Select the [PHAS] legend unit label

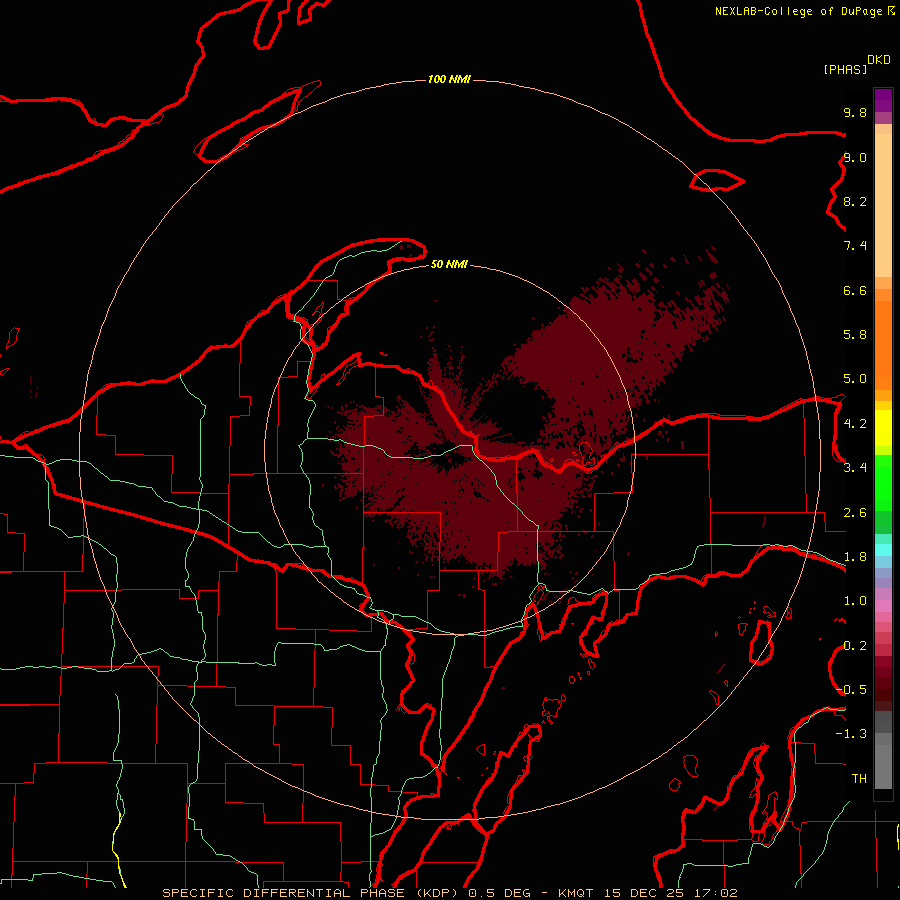tap(845, 69)
